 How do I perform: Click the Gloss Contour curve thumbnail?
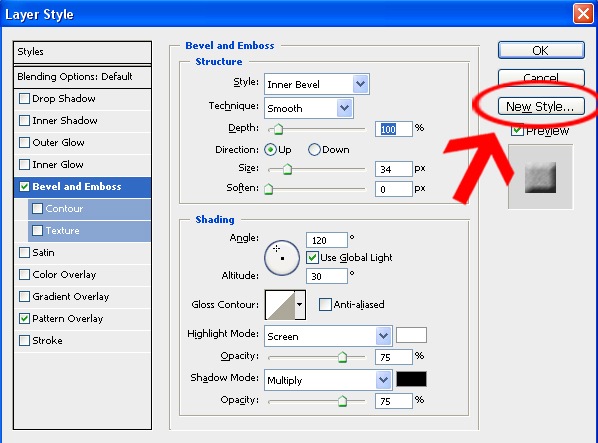pos(280,305)
